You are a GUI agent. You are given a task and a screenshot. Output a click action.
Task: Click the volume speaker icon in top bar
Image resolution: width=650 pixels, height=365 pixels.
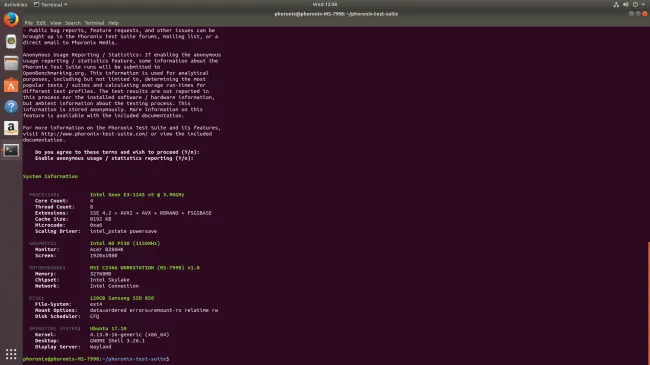coord(626,5)
